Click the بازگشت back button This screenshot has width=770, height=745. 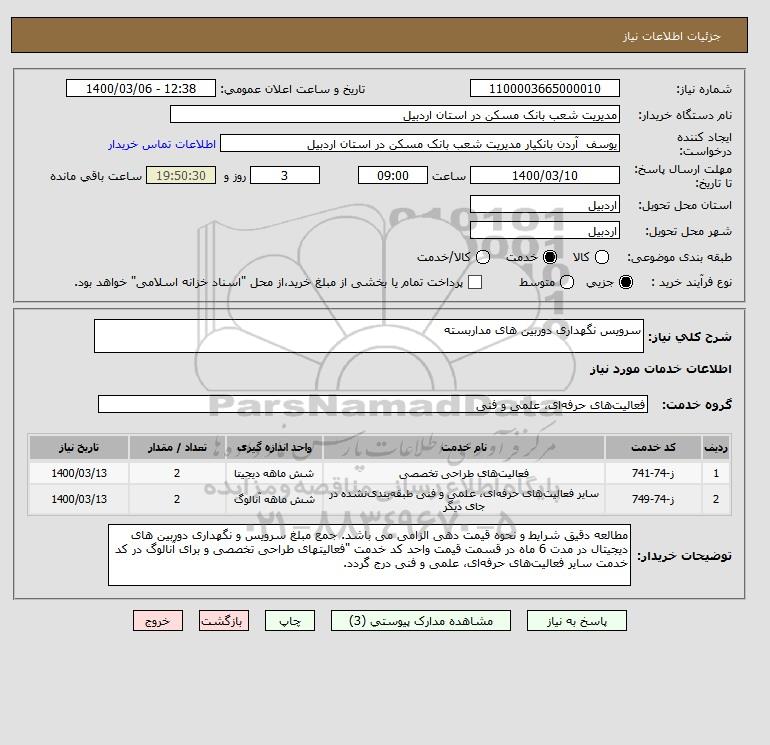[x=224, y=621]
